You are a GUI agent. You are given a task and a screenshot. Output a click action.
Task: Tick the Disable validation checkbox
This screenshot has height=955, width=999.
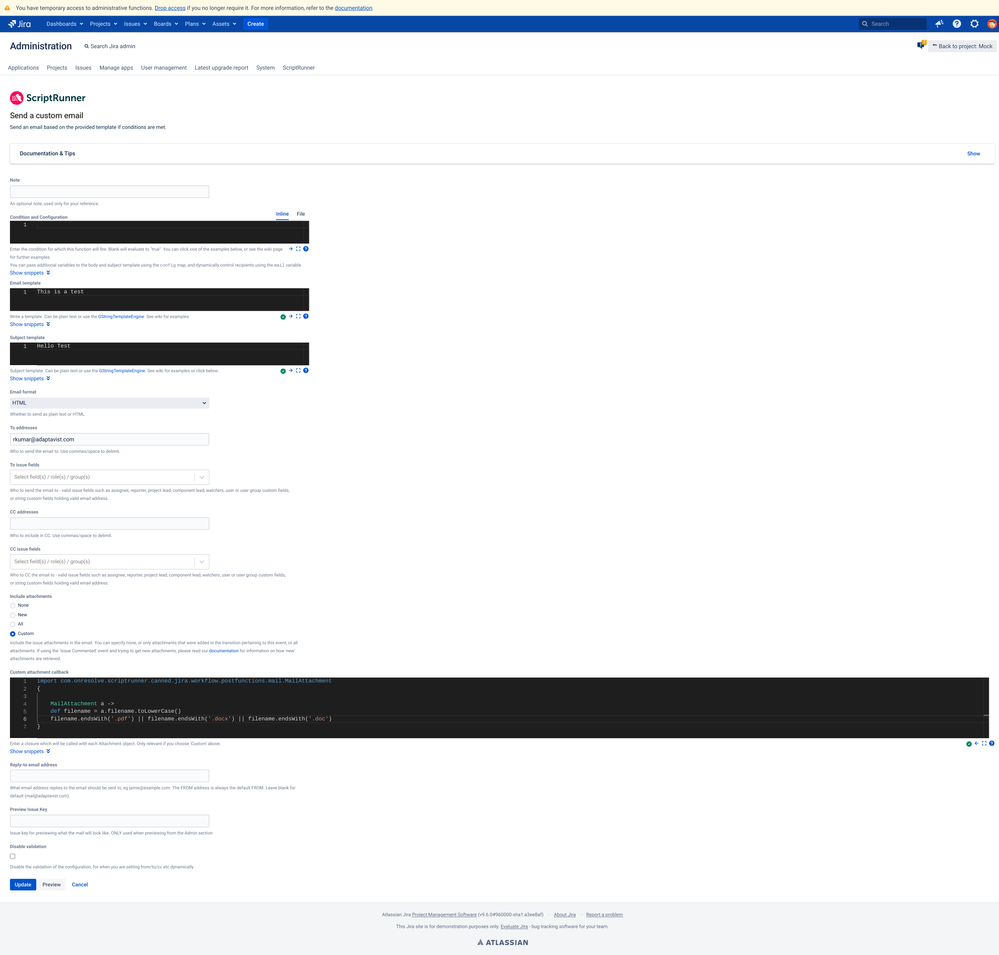(x=13, y=856)
